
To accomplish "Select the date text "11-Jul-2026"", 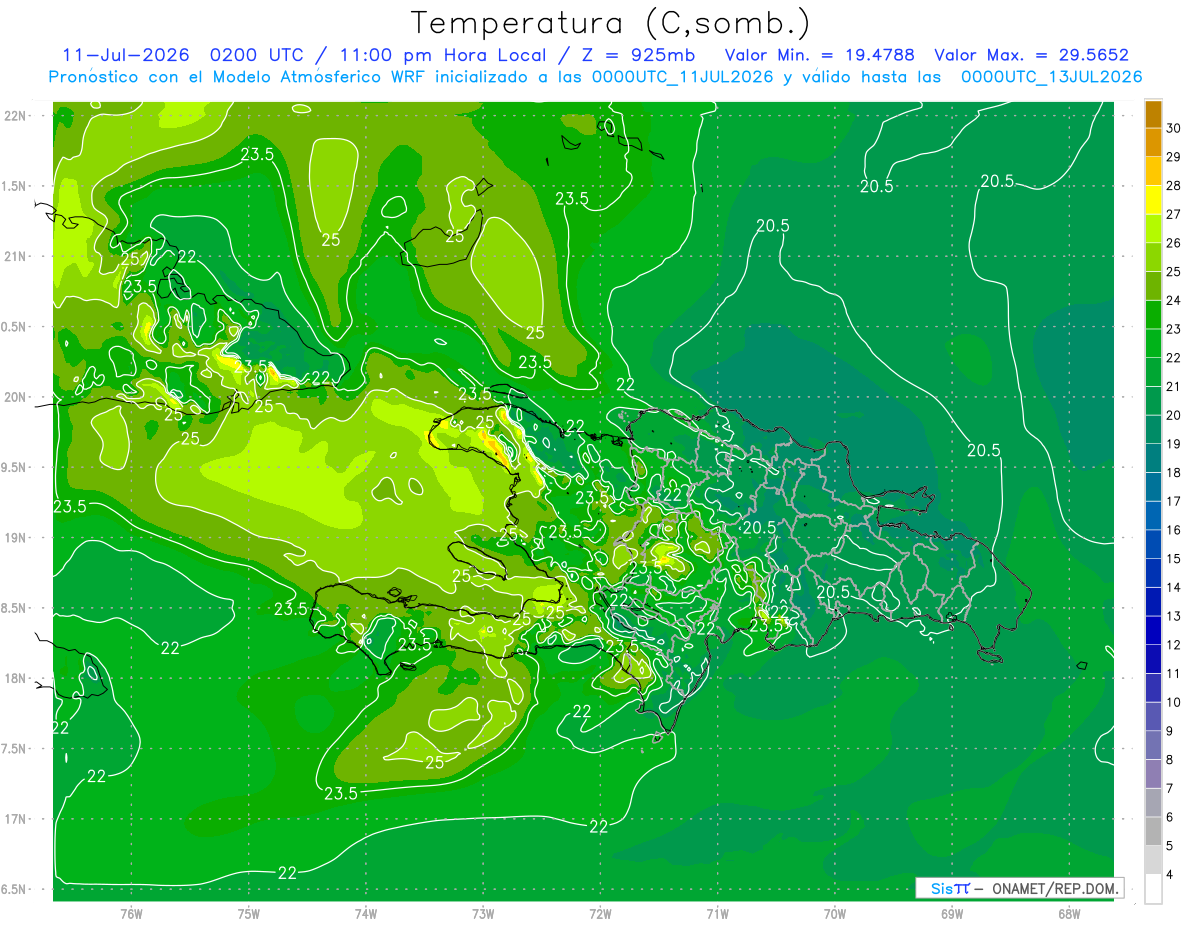I will tap(126, 55).
